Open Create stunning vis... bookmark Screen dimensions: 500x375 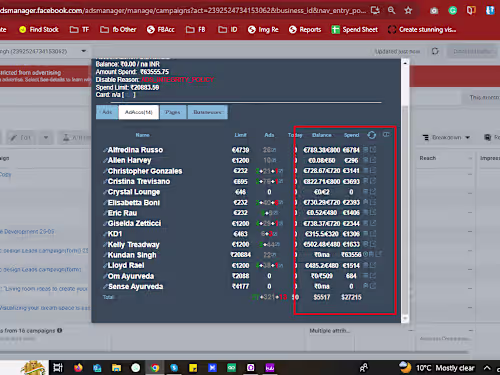(x=422, y=30)
